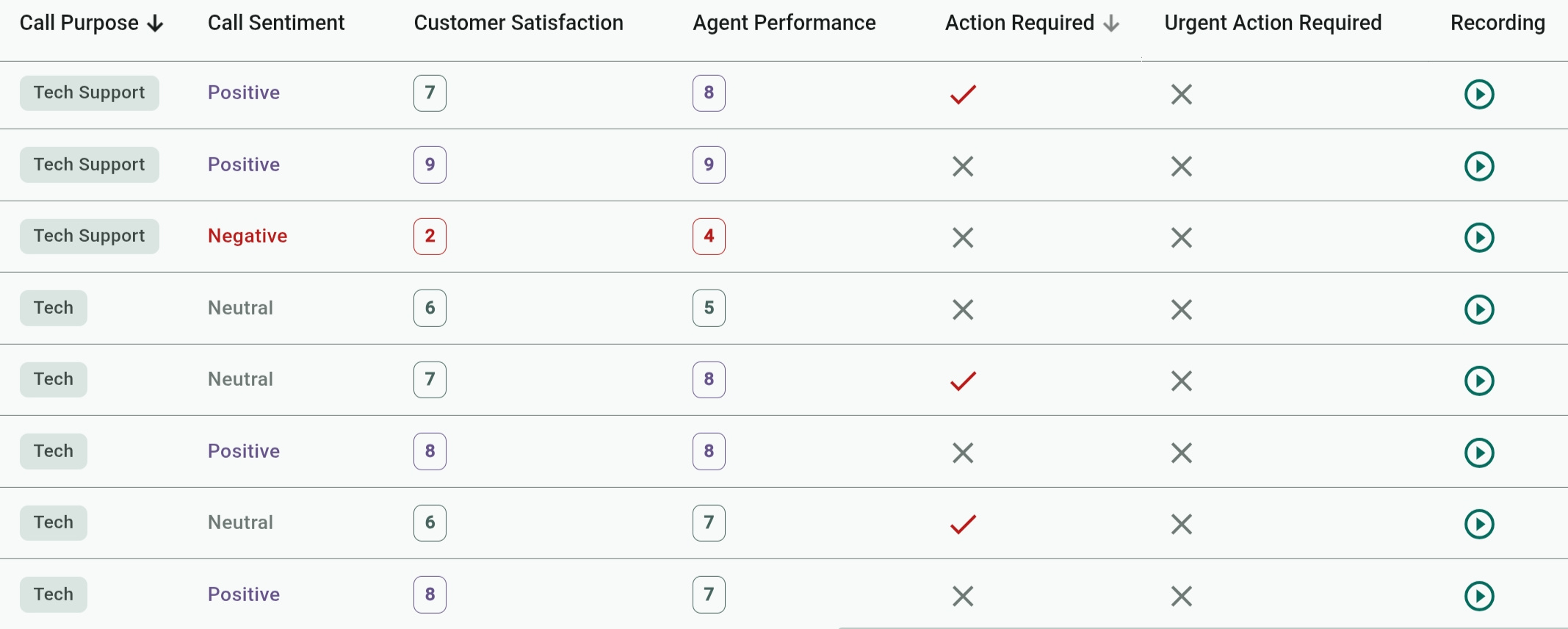Screen dimensions: 1568x629
Task: Sort by Agent Performance column header
Action: pyautogui.click(x=784, y=23)
